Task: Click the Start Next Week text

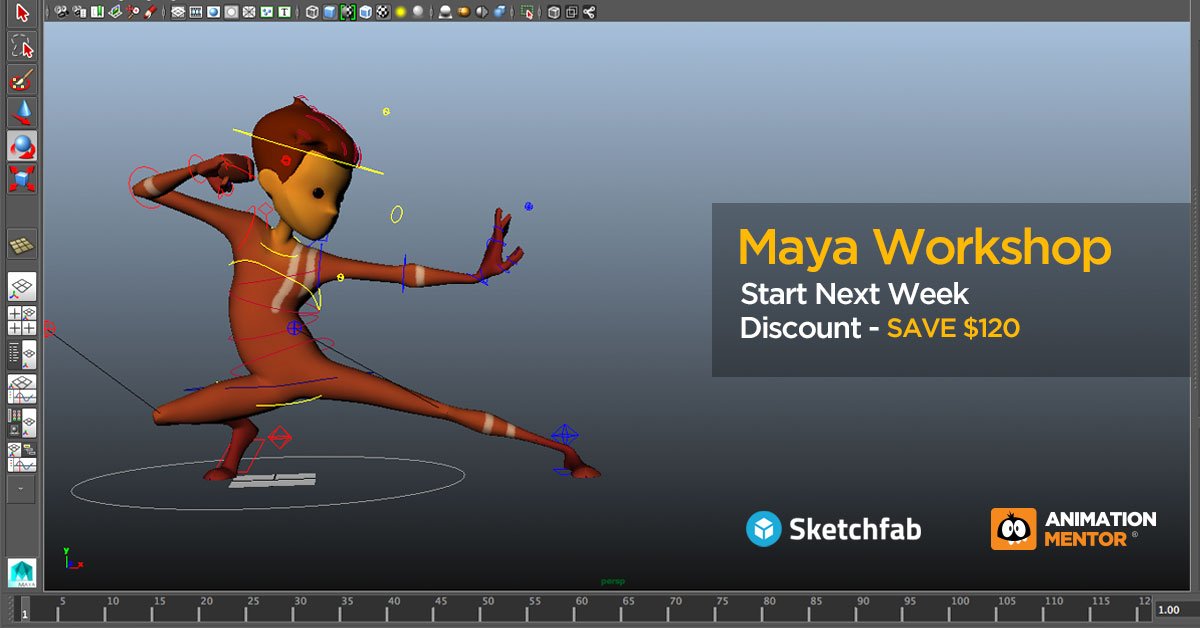Action: [854, 294]
